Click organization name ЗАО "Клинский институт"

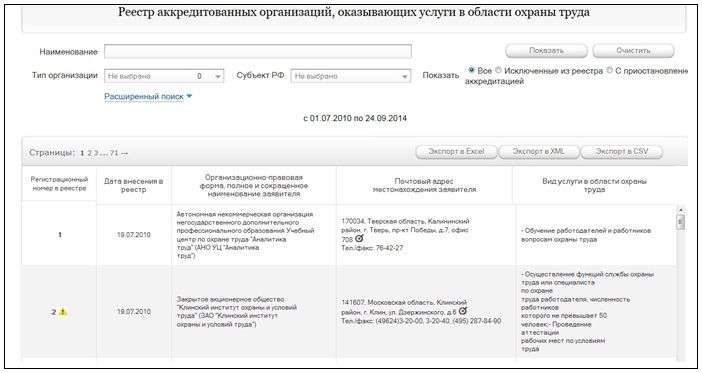pyautogui.click(x=237, y=312)
